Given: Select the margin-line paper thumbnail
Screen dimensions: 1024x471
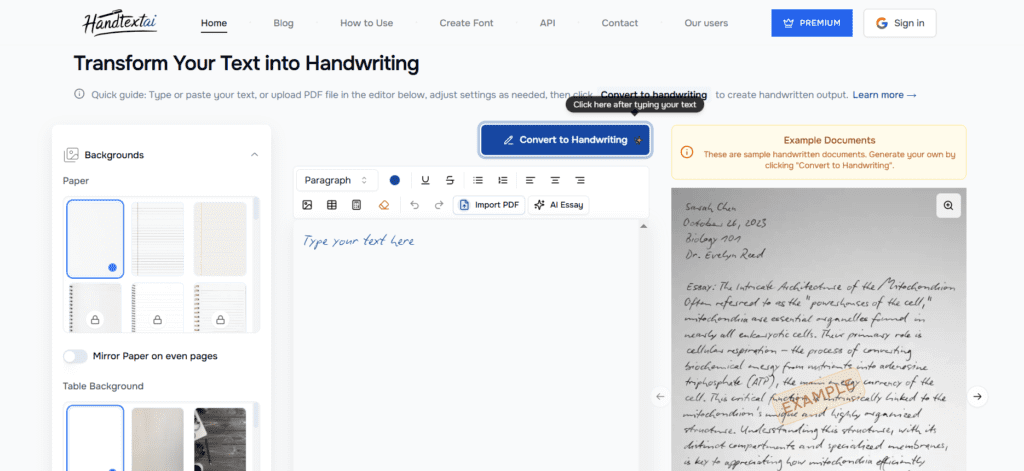Looking at the screenshot, I should point(220,239).
